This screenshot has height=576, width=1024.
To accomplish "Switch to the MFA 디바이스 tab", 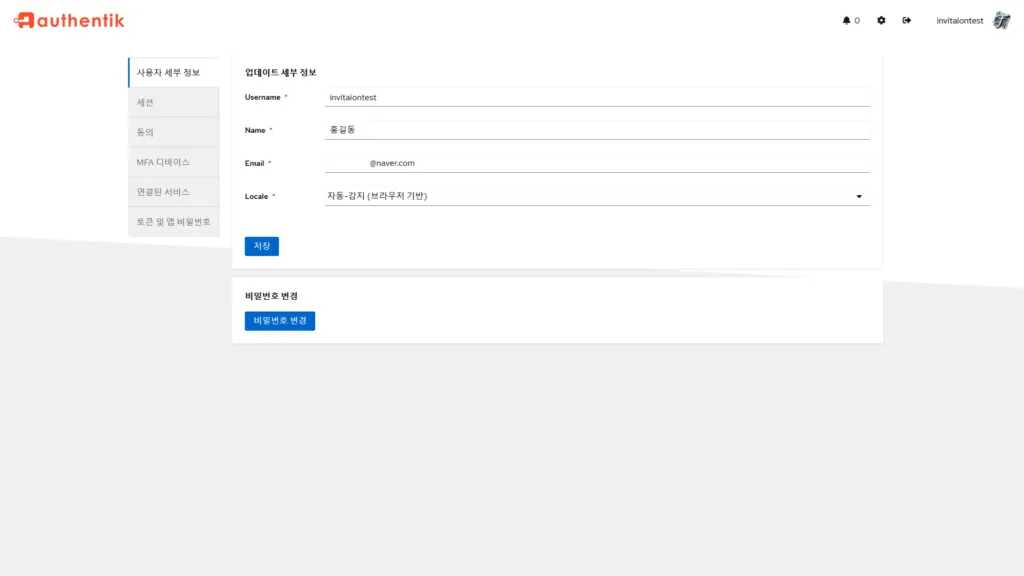I will [173, 161].
